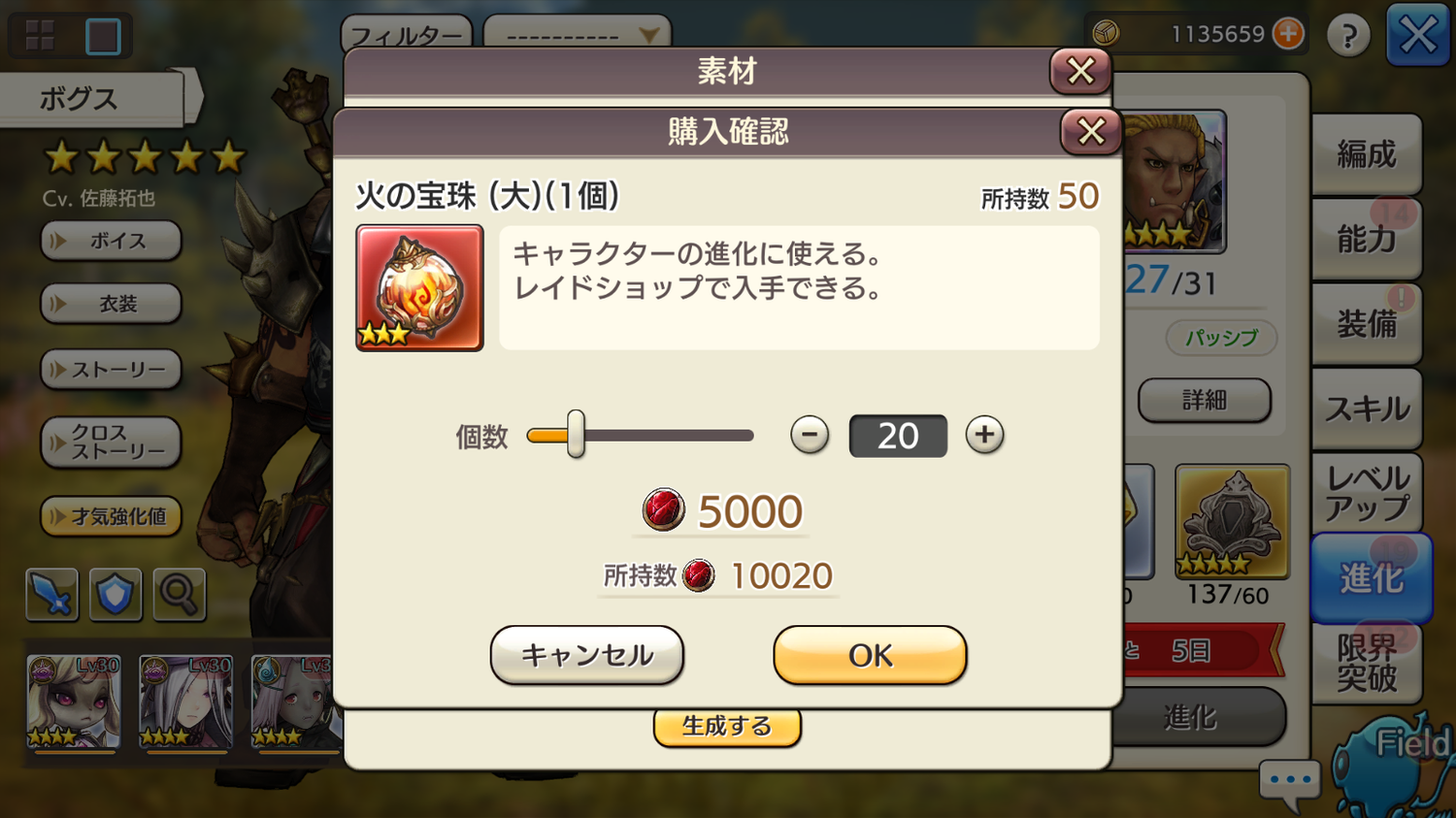The width and height of the screenshot is (1456, 818).
Task: Select the blue sword icon
Action: click(51, 594)
